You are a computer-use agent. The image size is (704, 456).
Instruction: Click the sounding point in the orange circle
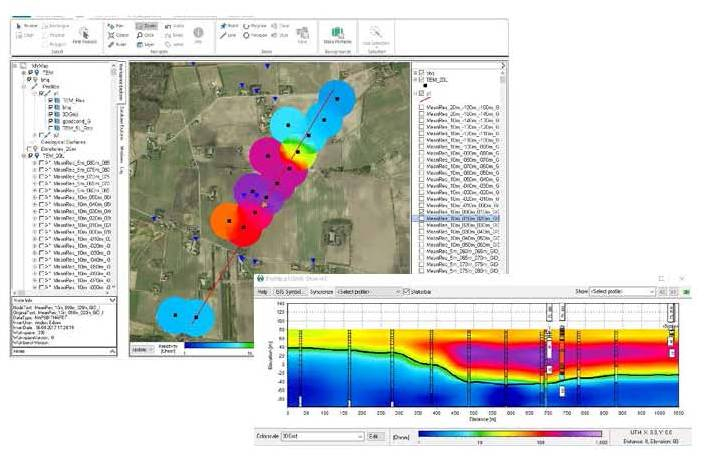point(229,221)
